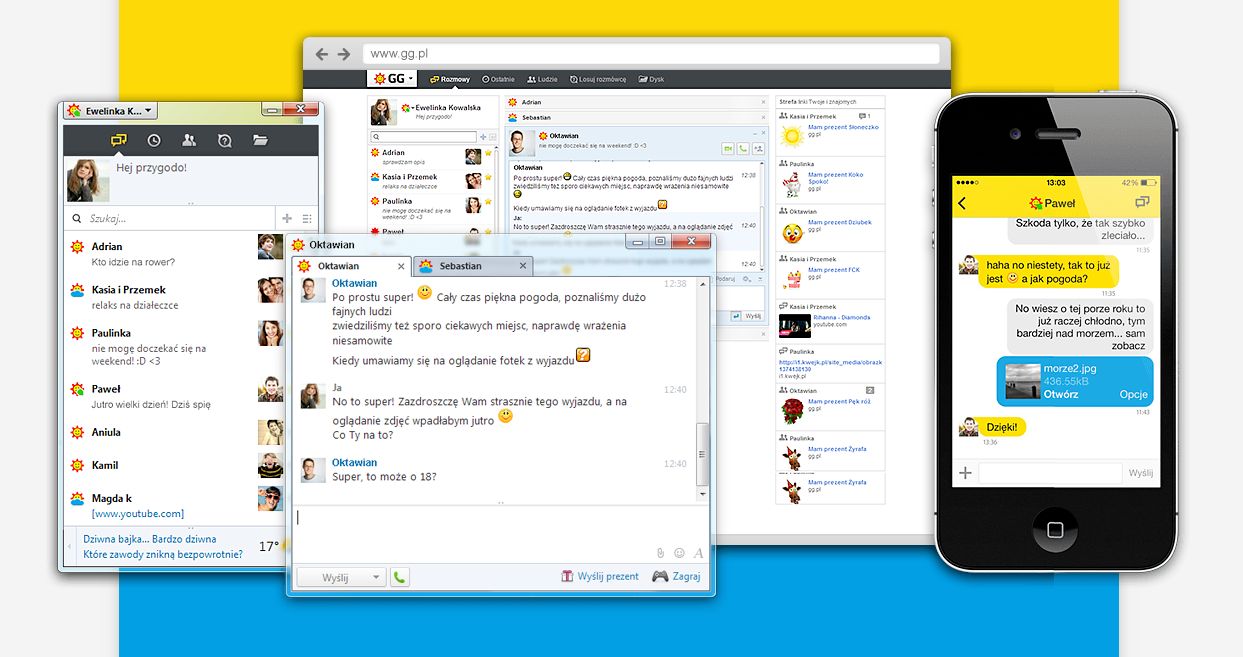Open the Disk folder icon in desktop window
This screenshot has height=657, width=1243.
click(260, 140)
